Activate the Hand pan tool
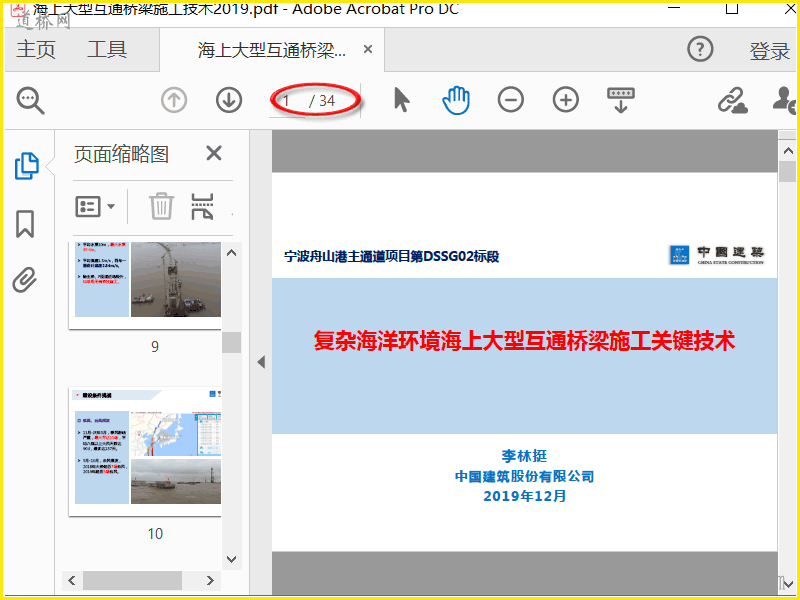Screen dimensions: 800x600 pyautogui.click(x=456, y=99)
